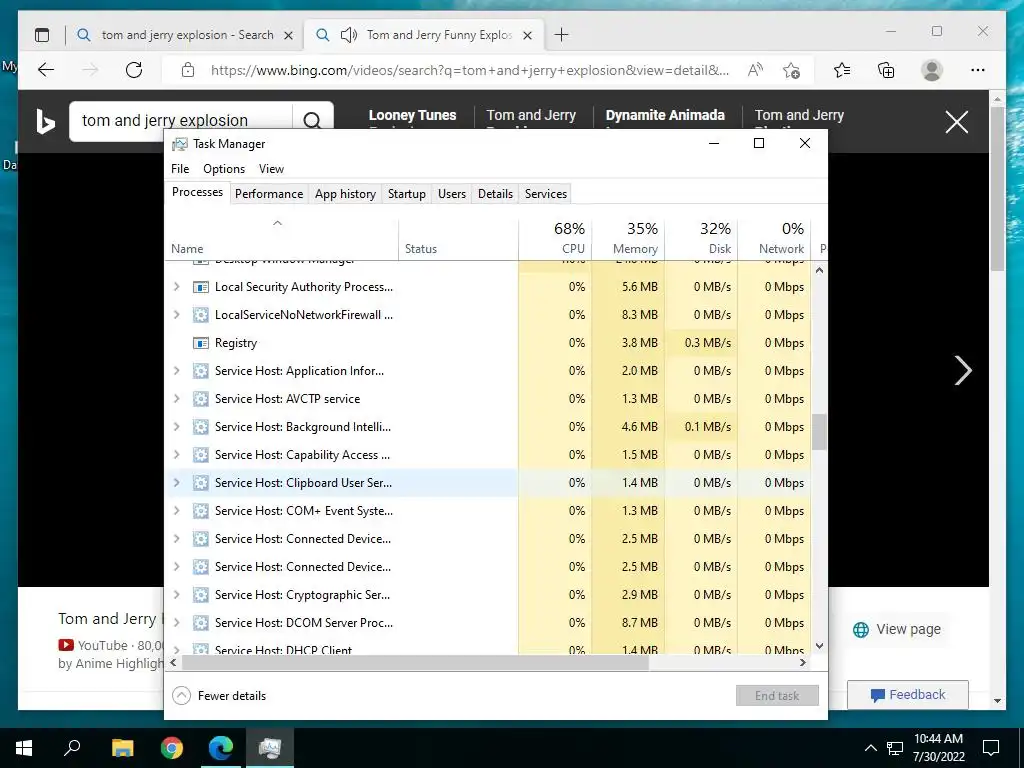This screenshot has width=1024, height=768.
Task: Open Task Manager Options menu
Action: pyautogui.click(x=224, y=168)
